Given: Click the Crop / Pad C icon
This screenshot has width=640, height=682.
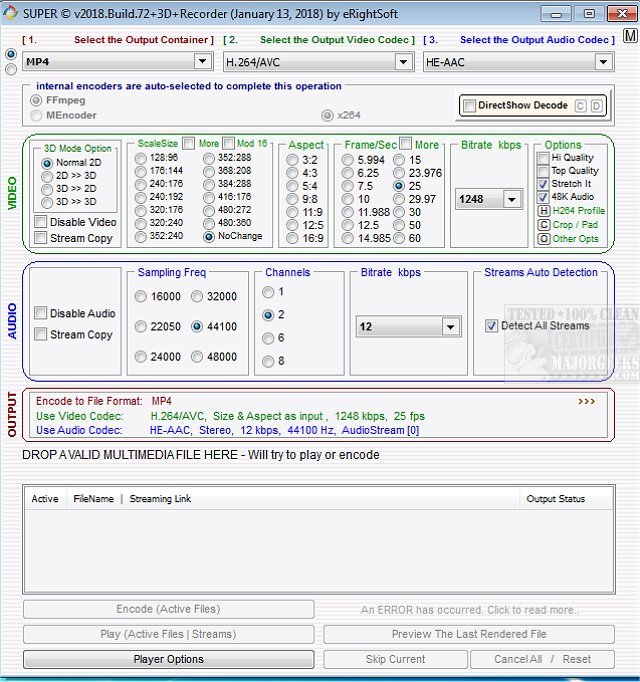Looking at the screenshot, I should [x=543, y=225].
